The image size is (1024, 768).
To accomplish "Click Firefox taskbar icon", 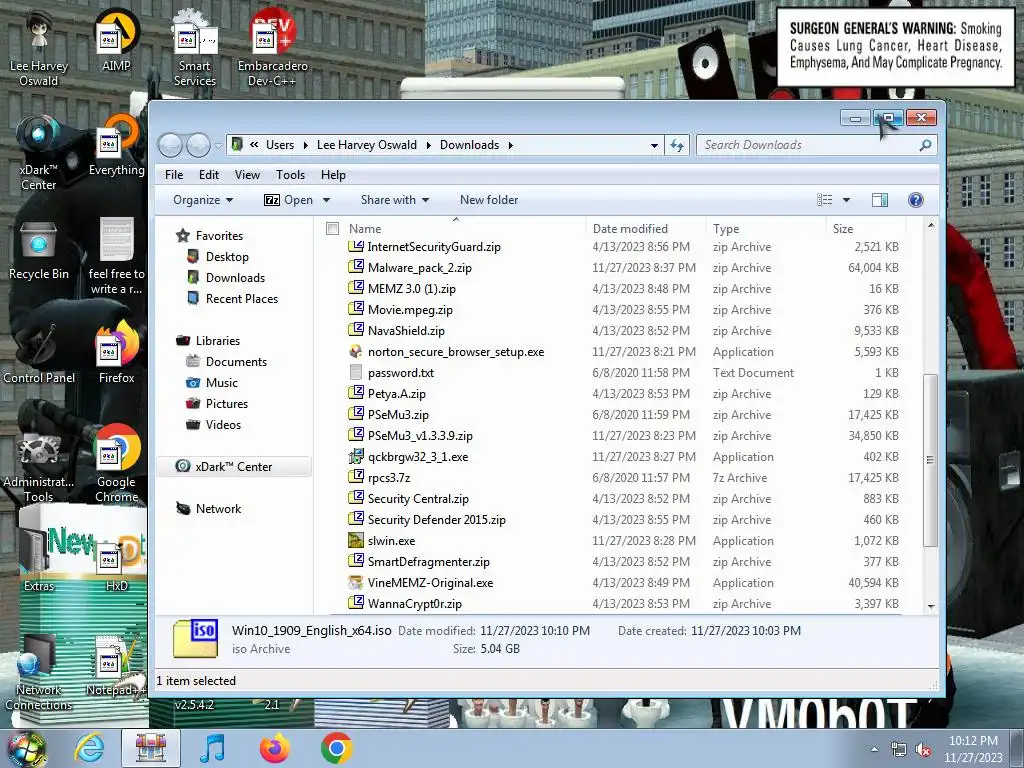I will point(274,748).
